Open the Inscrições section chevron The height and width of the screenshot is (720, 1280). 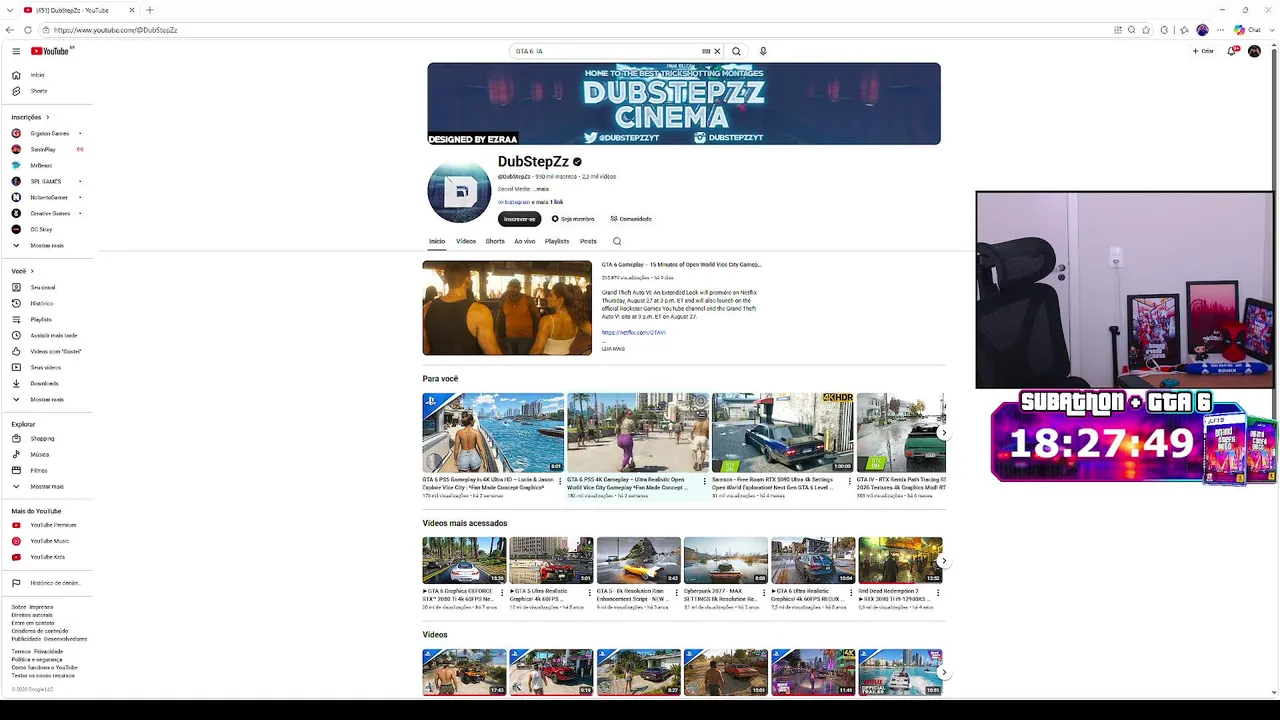point(47,117)
